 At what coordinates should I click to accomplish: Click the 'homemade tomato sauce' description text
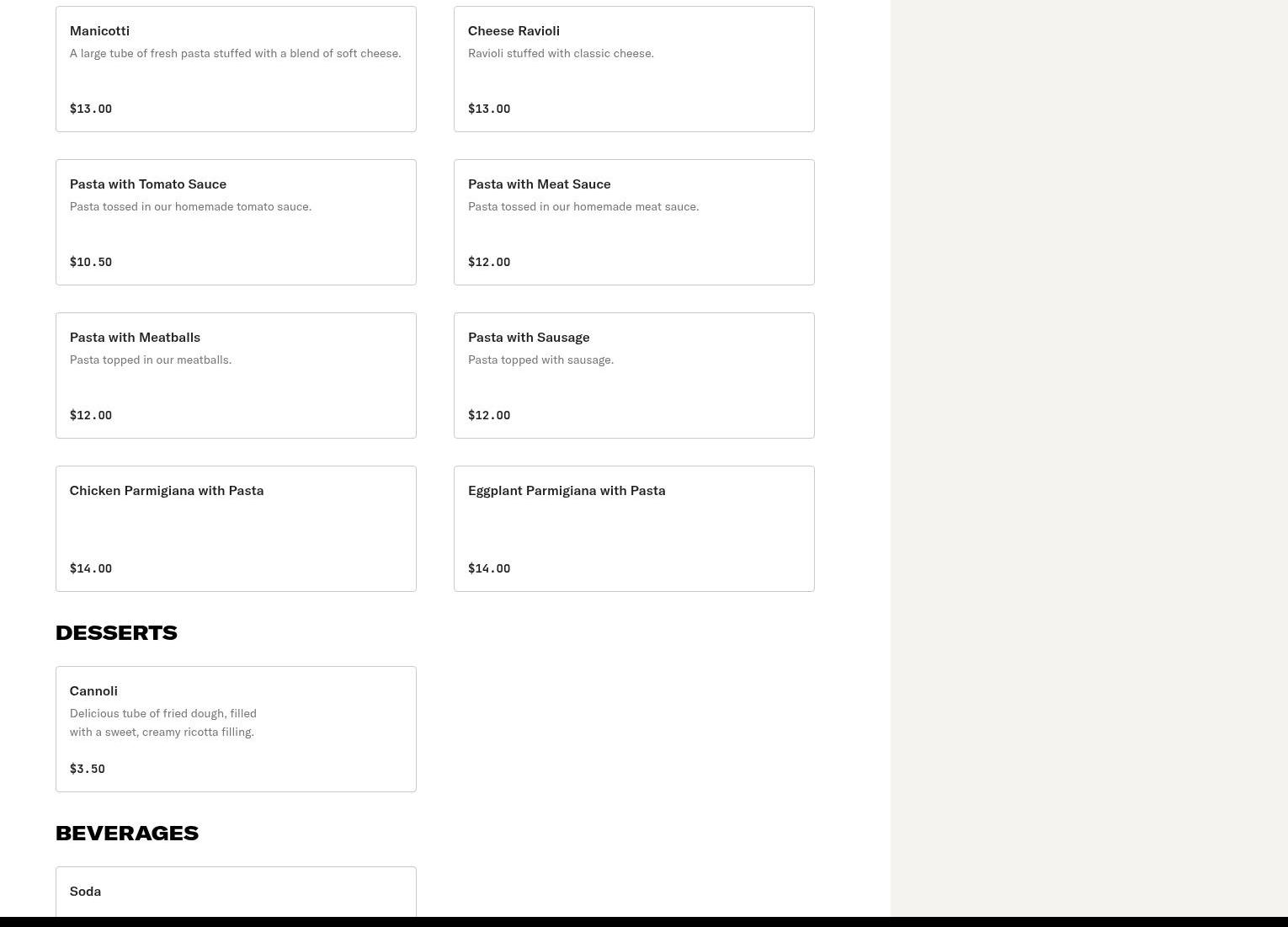pyautogui.click(x=190, y=206)
